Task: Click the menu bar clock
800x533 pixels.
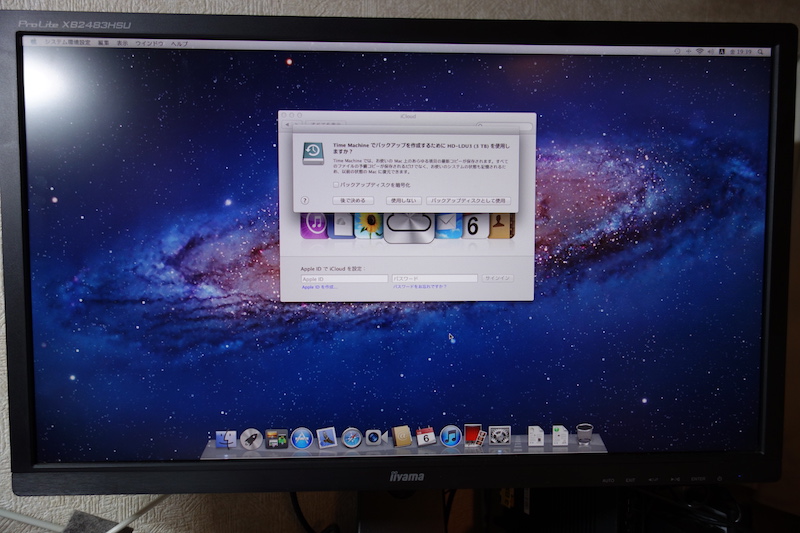Action: point(741,52)
